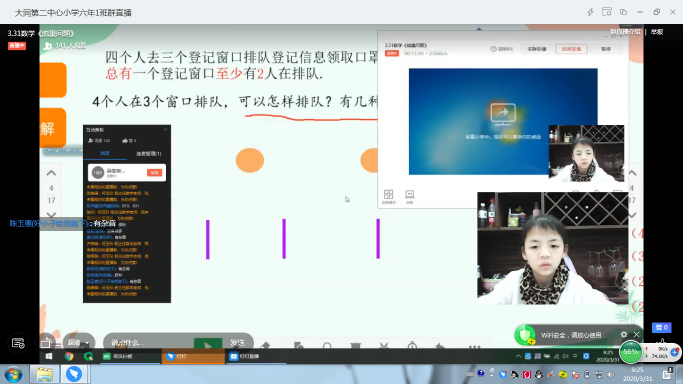Click the share icon next to list icon
Screen dimensions: 683x384
[x=46, y=343]
